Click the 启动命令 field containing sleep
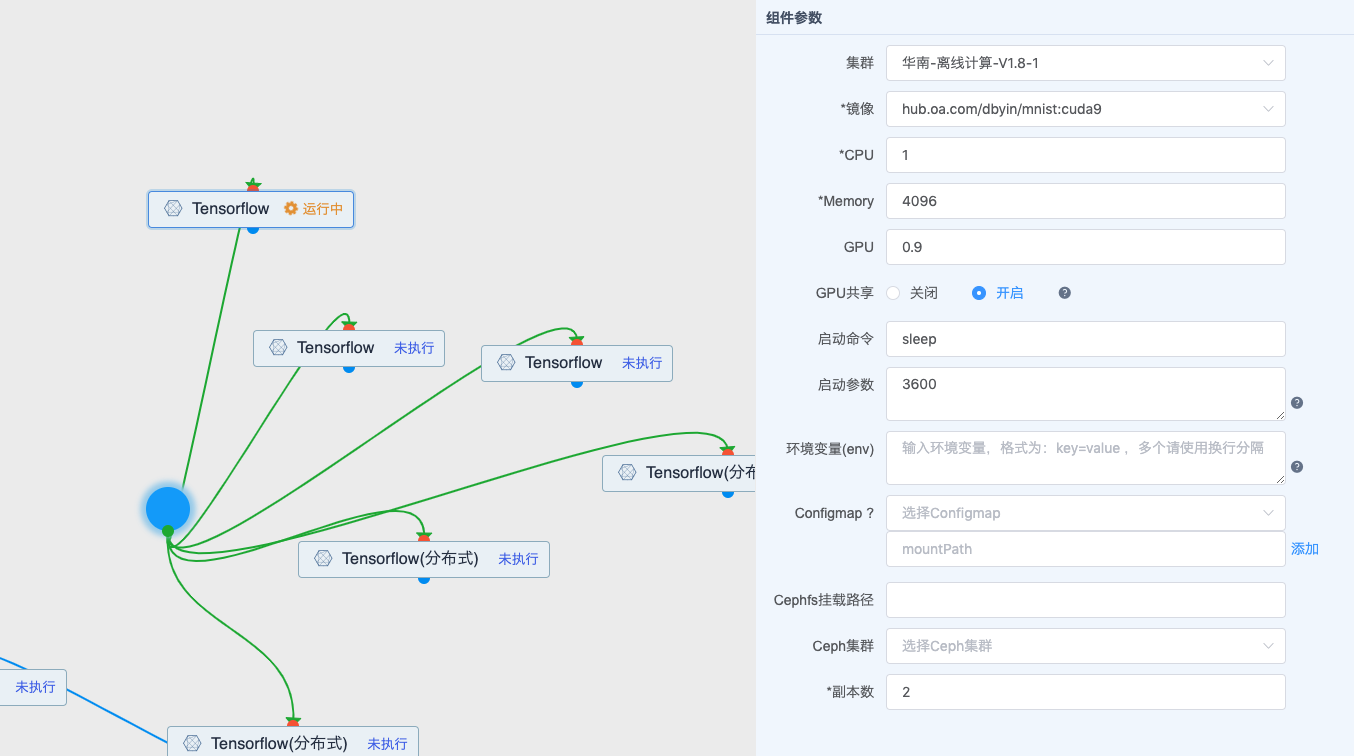 click(1085, 339)
